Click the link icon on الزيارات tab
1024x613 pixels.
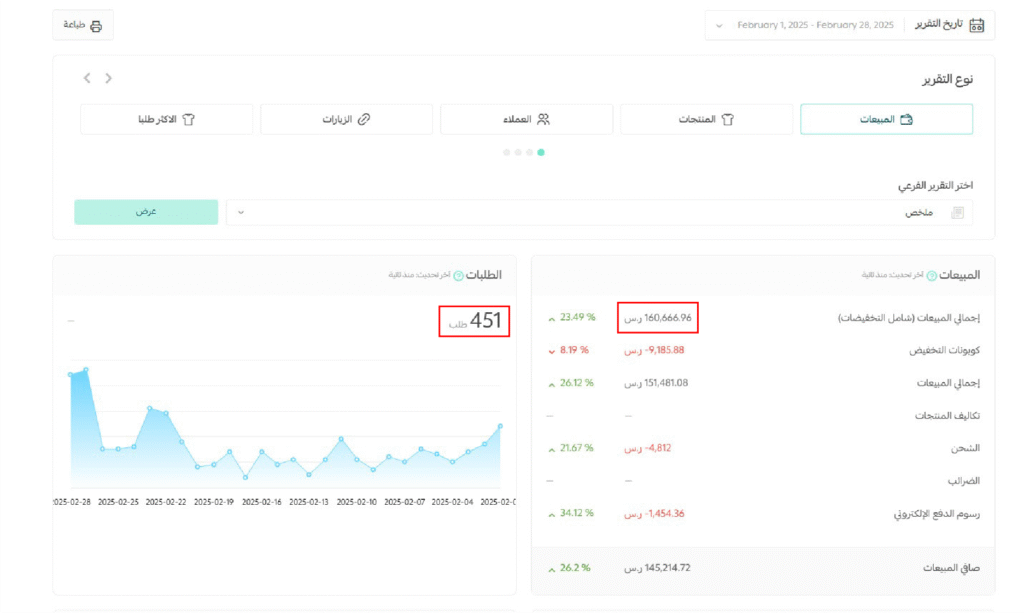[364, 120]
